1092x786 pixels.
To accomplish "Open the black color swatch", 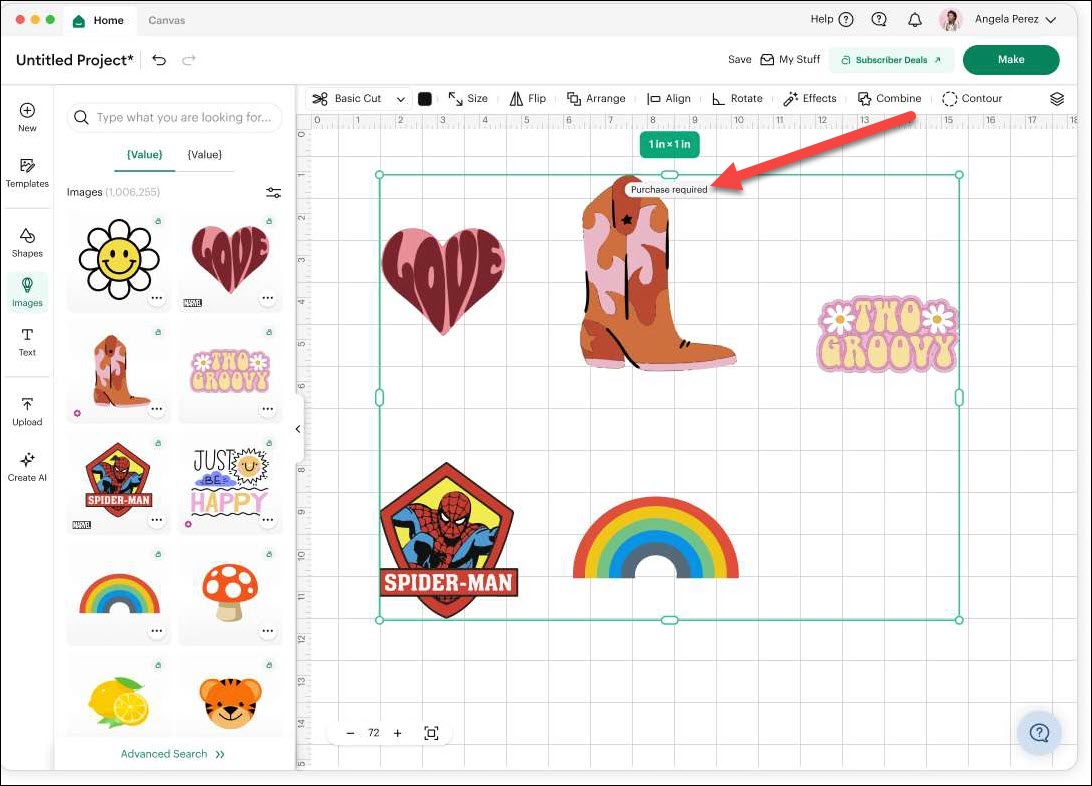I will 424,99.
